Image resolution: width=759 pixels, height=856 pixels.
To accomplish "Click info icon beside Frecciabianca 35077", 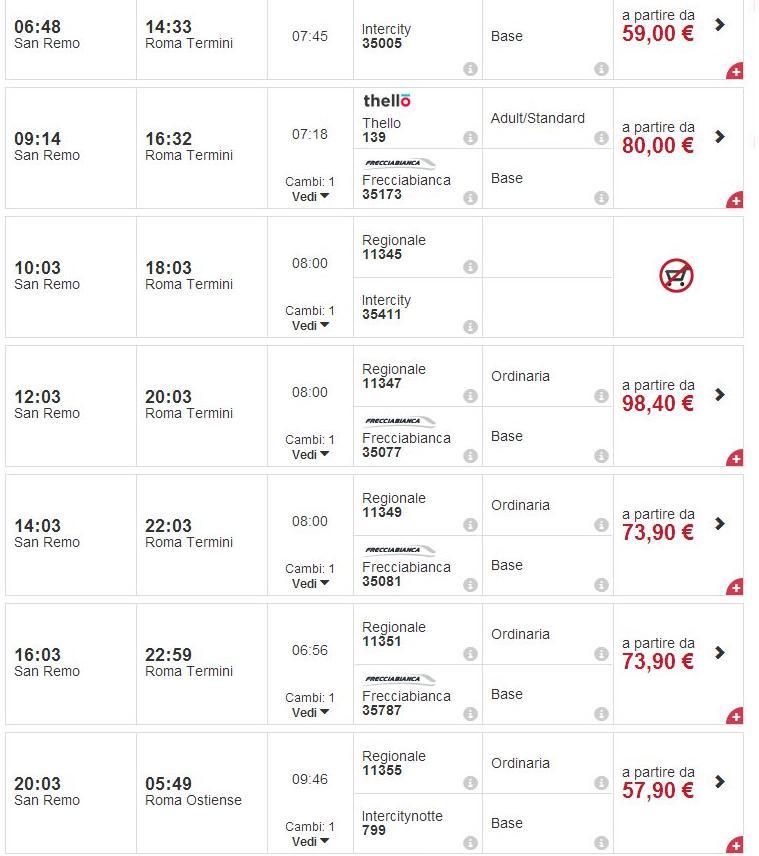I will click(x=470, y=456).
